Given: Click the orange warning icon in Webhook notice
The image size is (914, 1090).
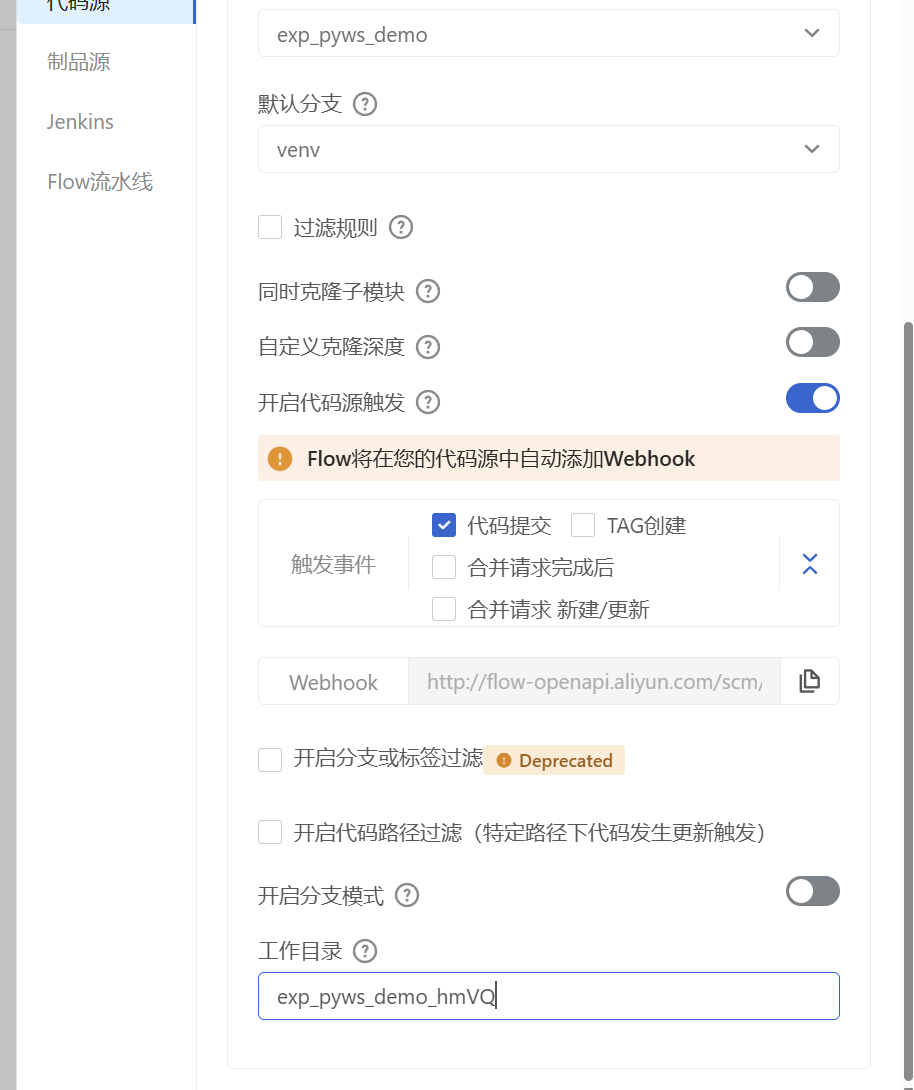Looking at the screenshot, I should [280, 459].
